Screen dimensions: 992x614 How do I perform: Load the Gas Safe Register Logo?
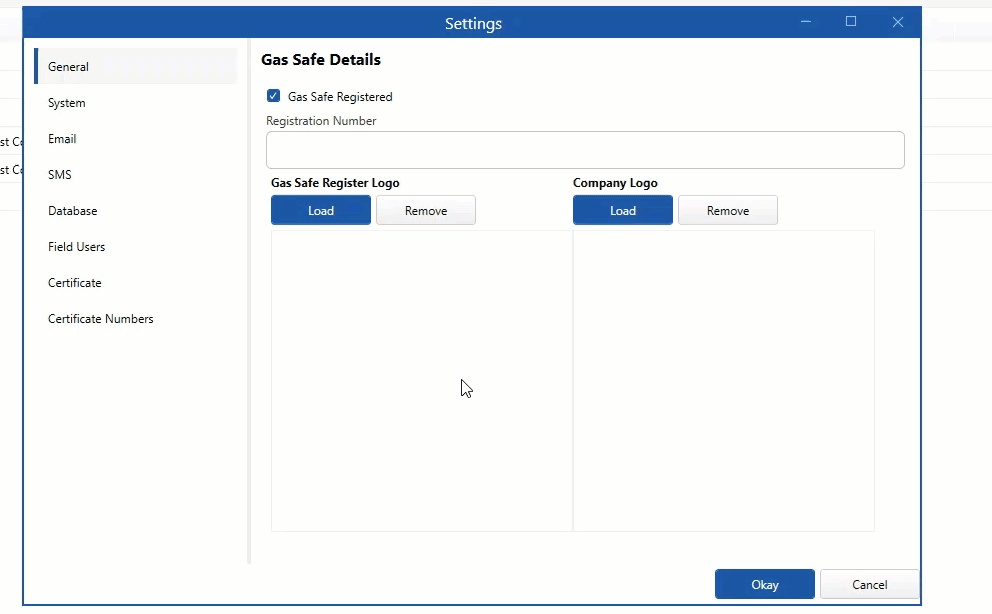[320, 210]
